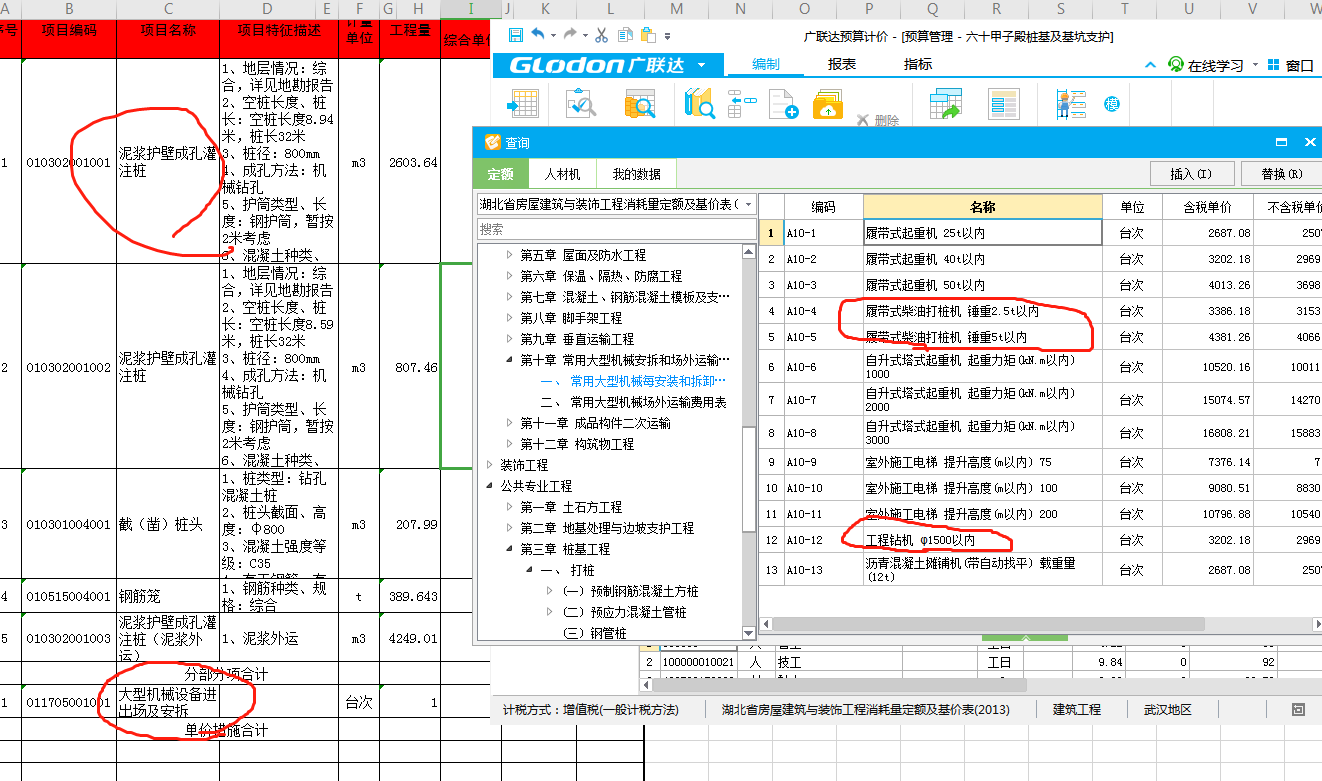
Task: Click the books query magnifier icon
Action: 699,103
